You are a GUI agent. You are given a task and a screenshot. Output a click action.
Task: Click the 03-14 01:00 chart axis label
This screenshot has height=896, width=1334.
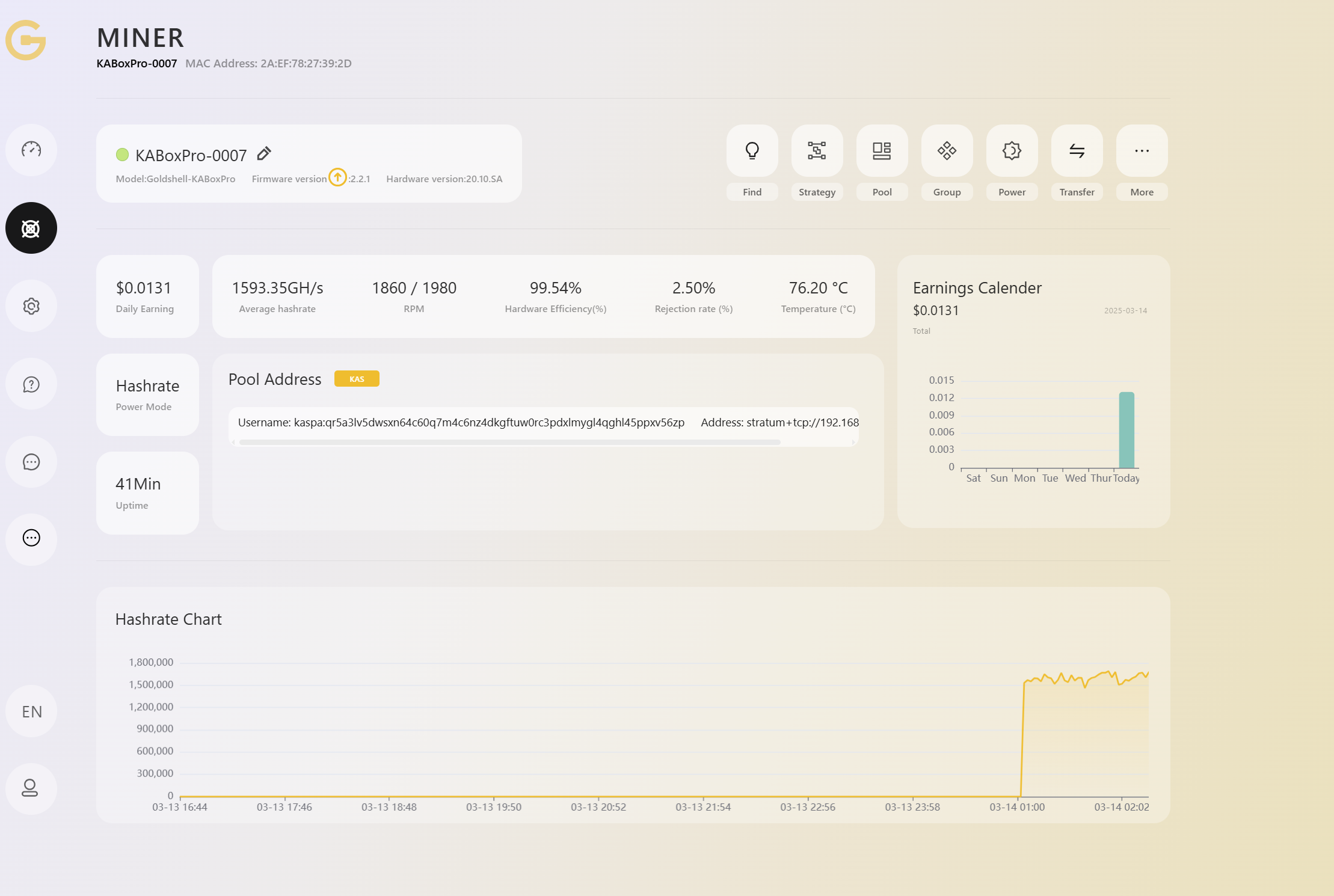point(1017,807)
